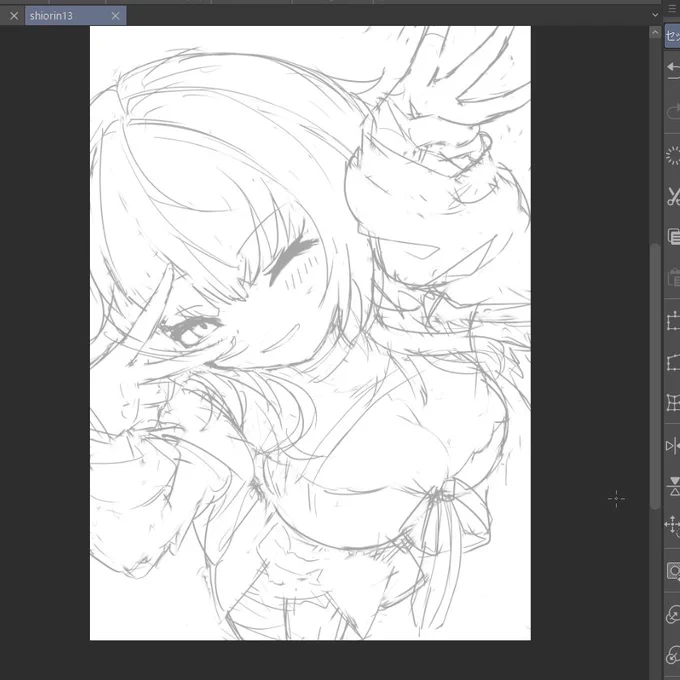Image resolution: width=680 pixels, height=680 pixels.
Task: Click the Flip Vertical icon
Action: 674,486
